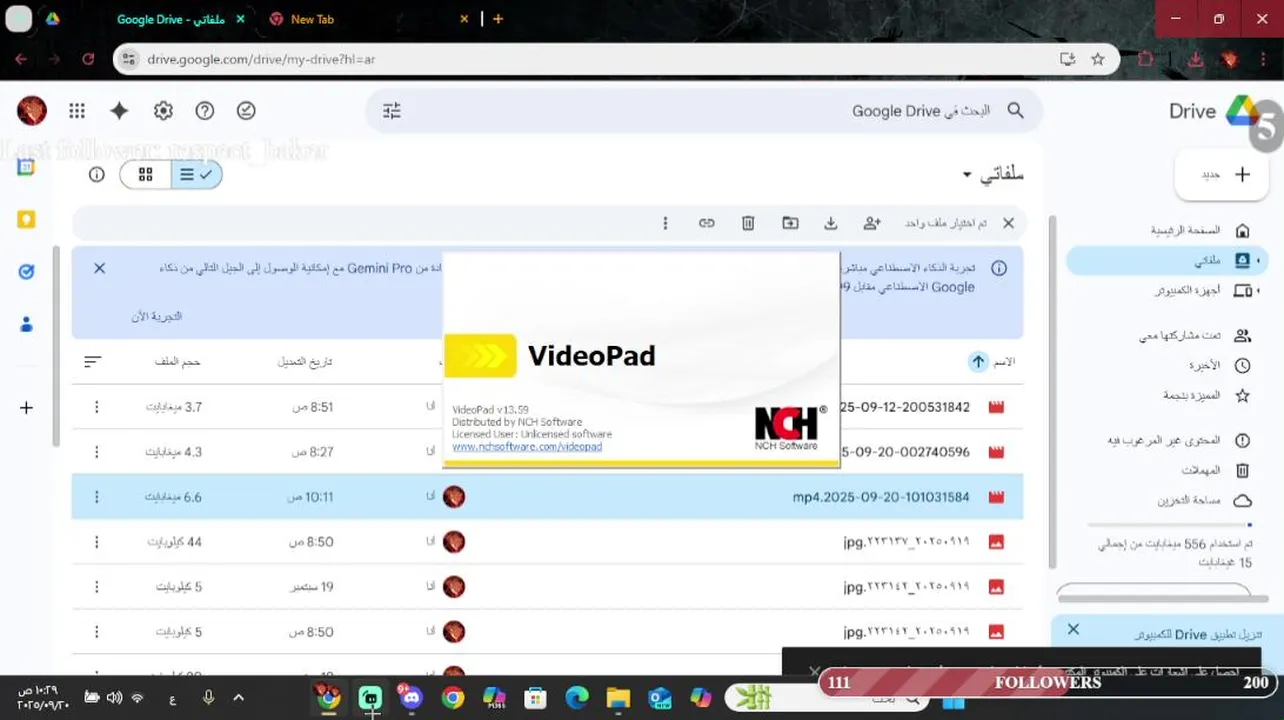Image resolution: width=1284 pixels, height=720 pixels.
Task: Open more actions for the 6.6 ميغابايت file row
Action: [x=97, y=497]
